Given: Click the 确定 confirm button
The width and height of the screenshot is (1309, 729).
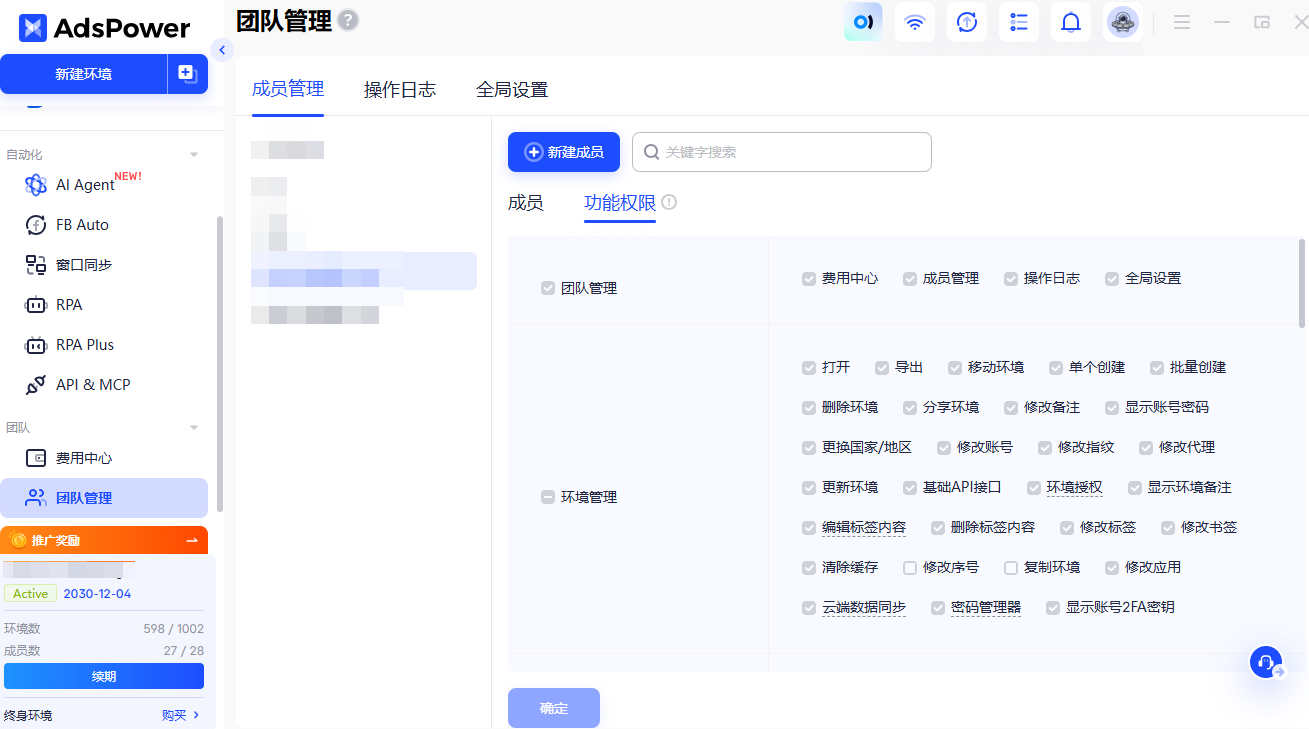Looking at the screenshot, I should 554,708.
